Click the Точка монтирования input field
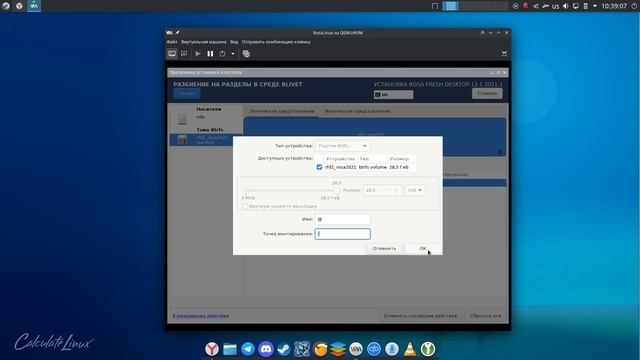This screenshot has height=360, width=640. pos(342,234)
